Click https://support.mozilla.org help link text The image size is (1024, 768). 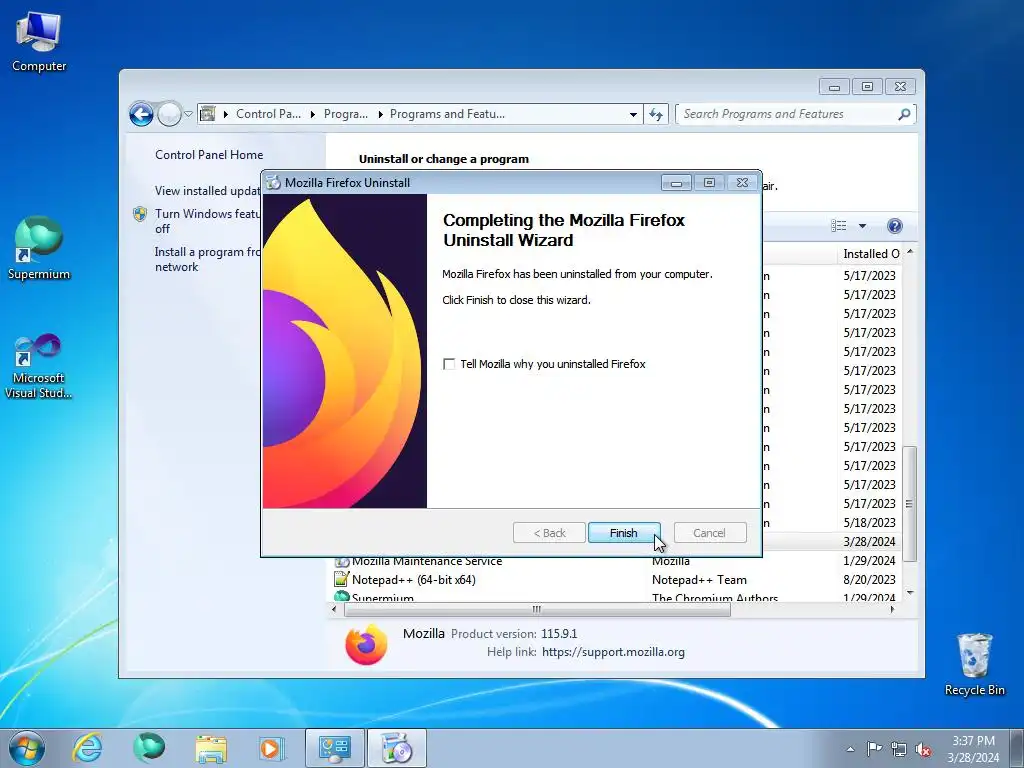(x=613, y=652)
